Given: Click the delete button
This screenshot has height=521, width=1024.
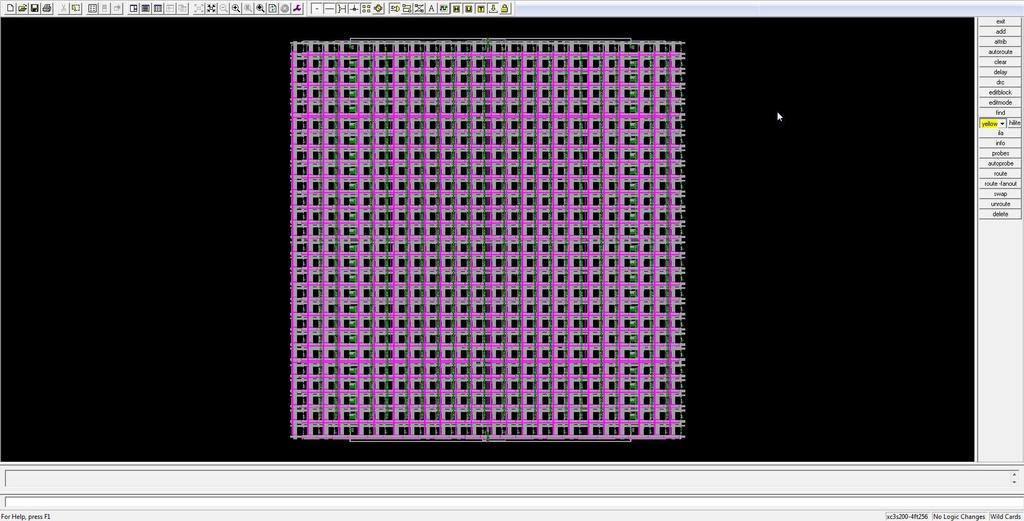Looking at the screenshot, I should [1000, 214].
